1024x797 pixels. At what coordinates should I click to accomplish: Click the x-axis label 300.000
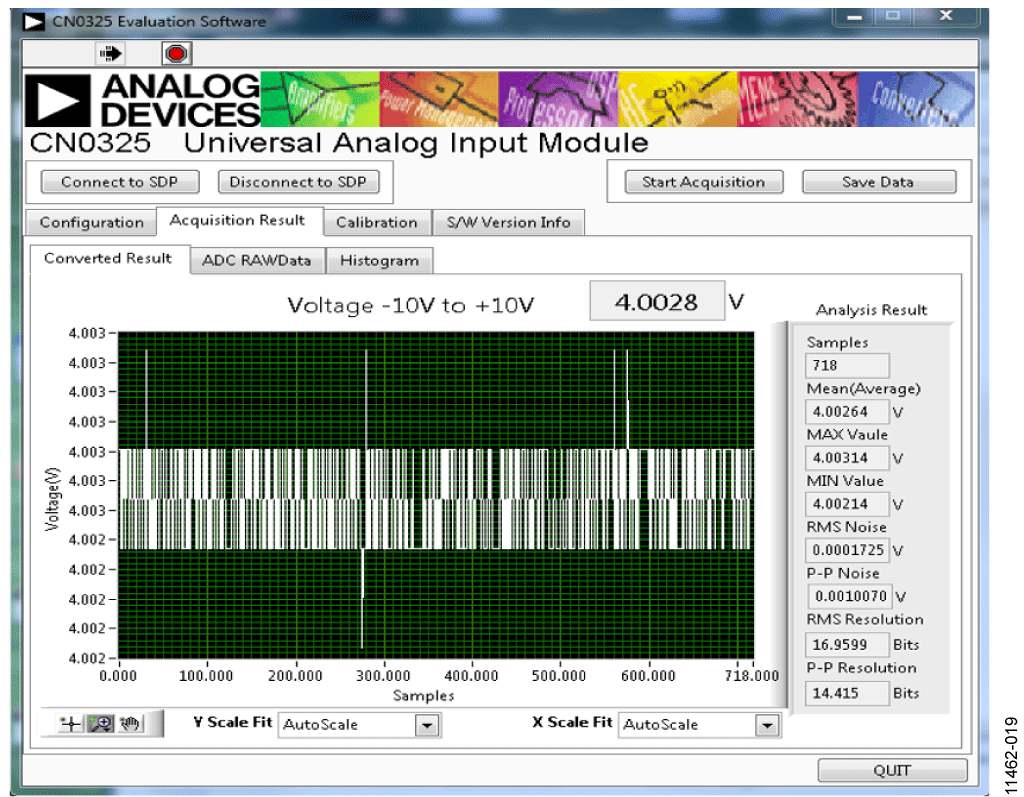point(383,676)
